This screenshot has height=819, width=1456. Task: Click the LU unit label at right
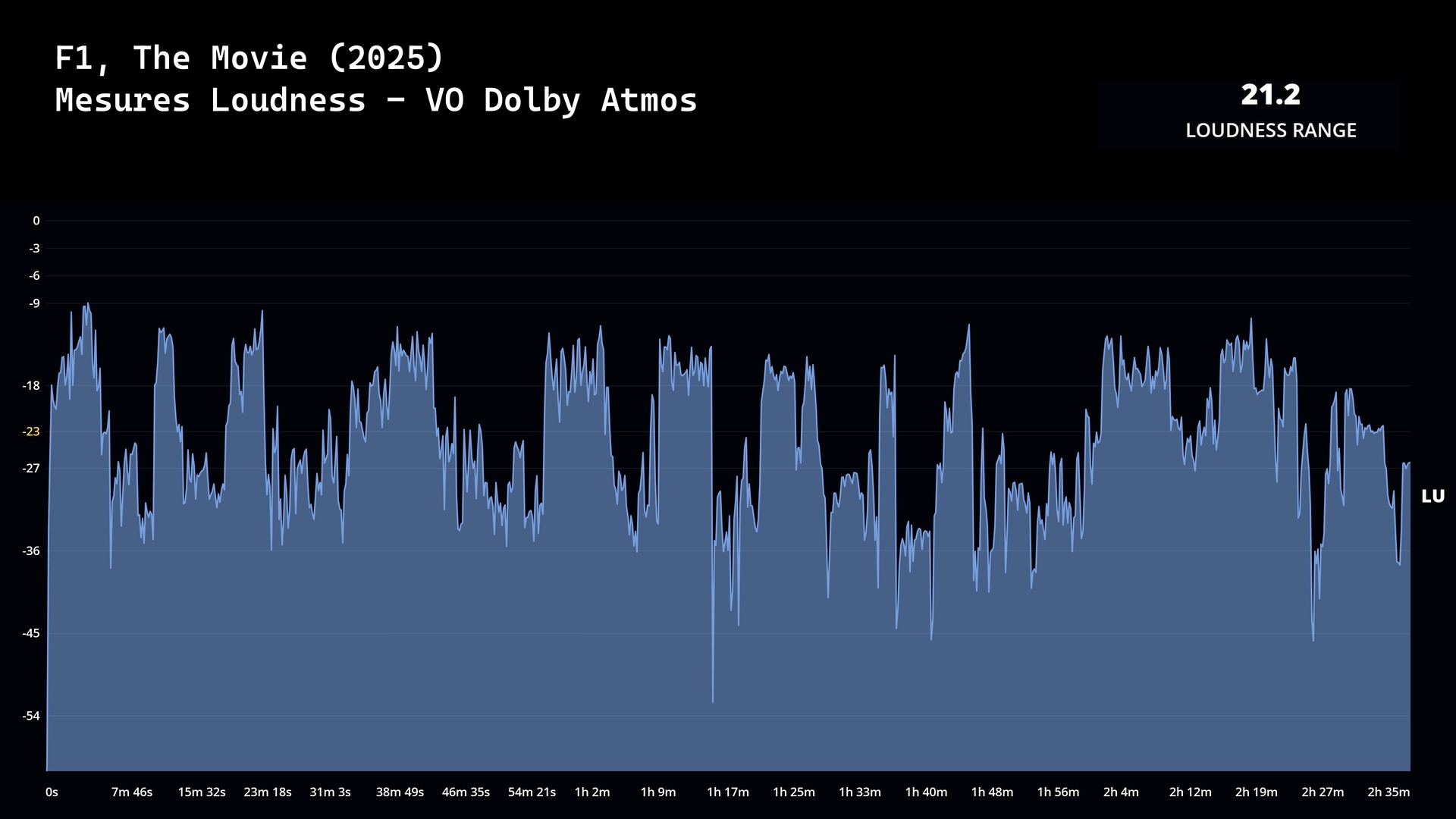[1432, 496]
